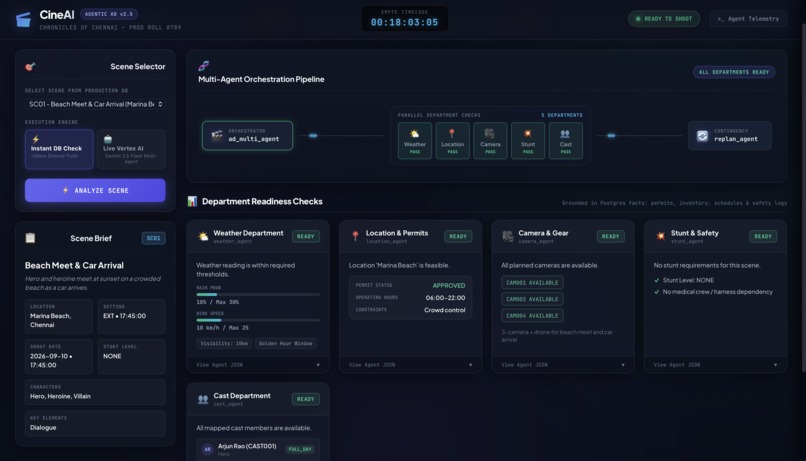Expand View Agent JSON for Stunt & Safety
Image resolution: width=806 pixels, height=461 pixels.
click(x=716, y=365)
